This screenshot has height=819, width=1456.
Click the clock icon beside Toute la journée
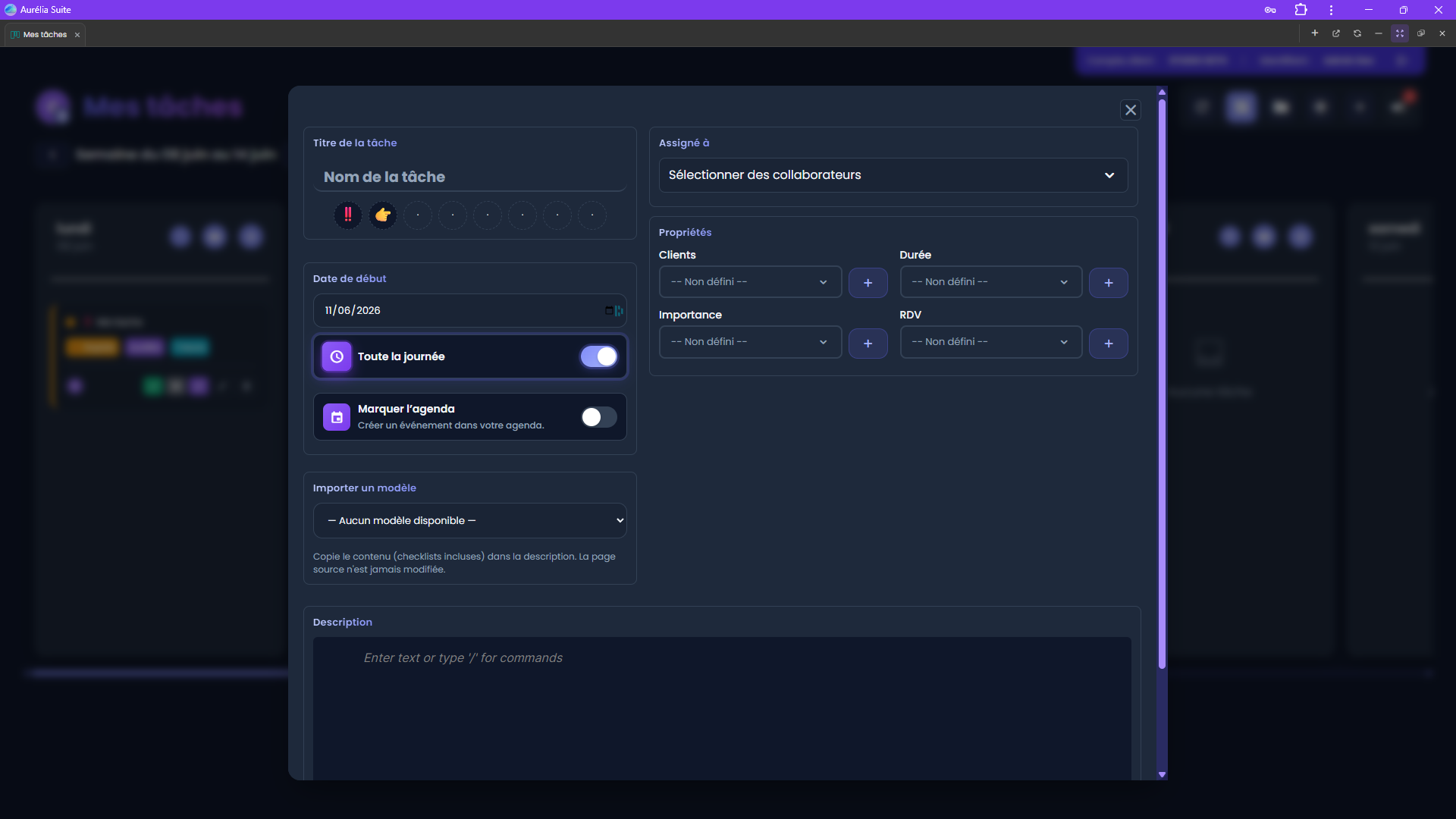(337, 356)
